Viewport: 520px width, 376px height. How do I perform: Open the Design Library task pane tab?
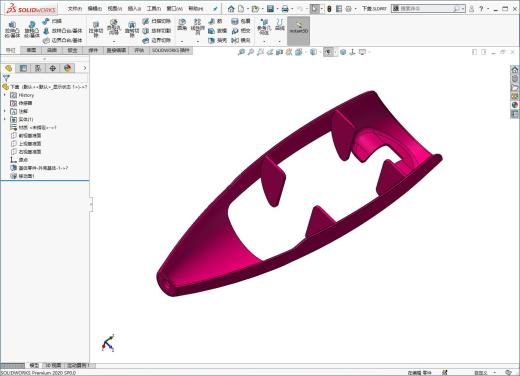point(515,79)
